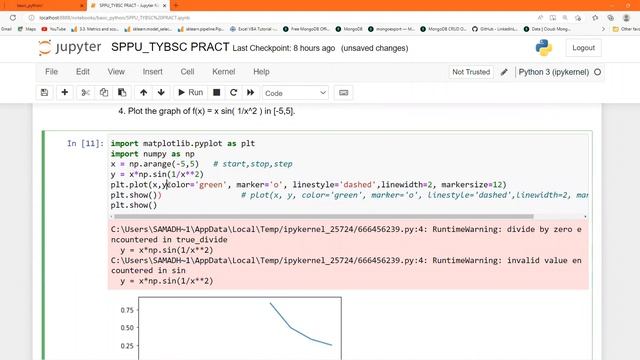Open the cell type dropdown showing Code
Image resolution: width=640 pixels, height=360 pixels.
(x=295, y=93)
